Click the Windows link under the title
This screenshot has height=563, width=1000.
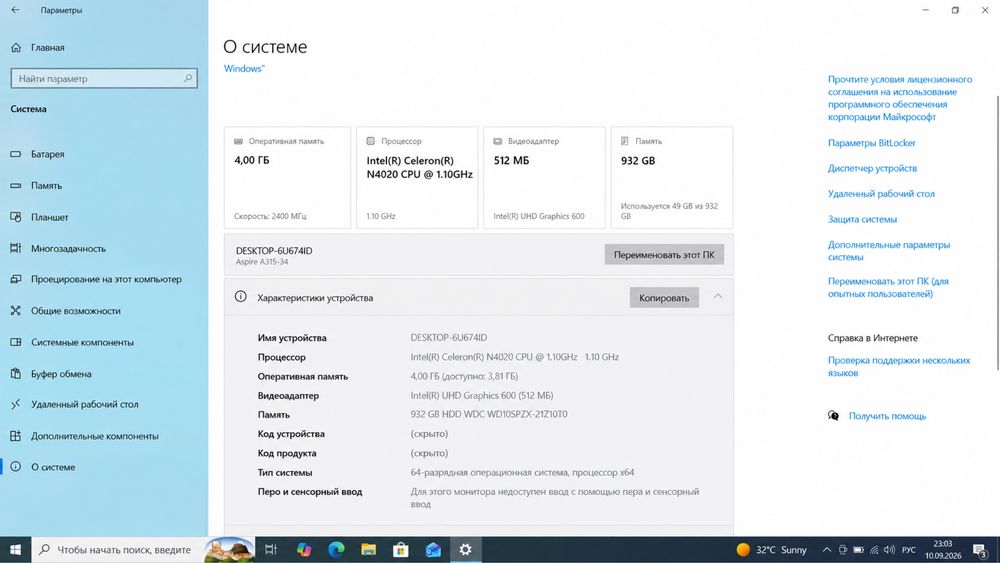244,68
